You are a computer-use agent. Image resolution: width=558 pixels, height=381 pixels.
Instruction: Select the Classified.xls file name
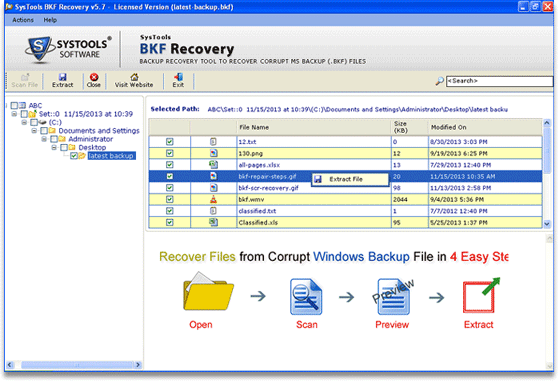click(258, 223)
